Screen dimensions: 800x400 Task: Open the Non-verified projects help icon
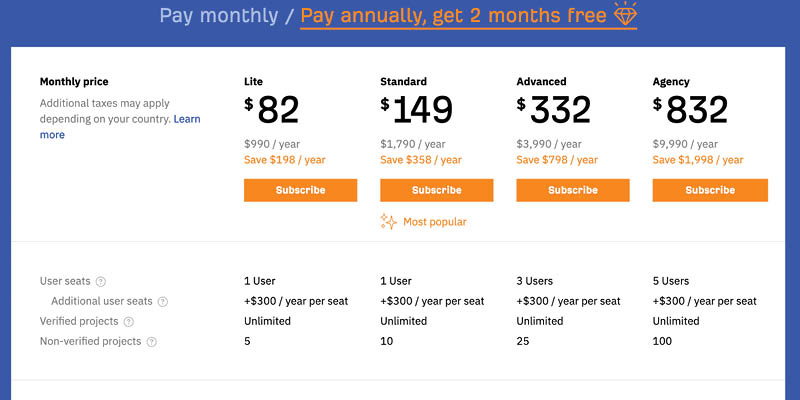pos(152,342)
